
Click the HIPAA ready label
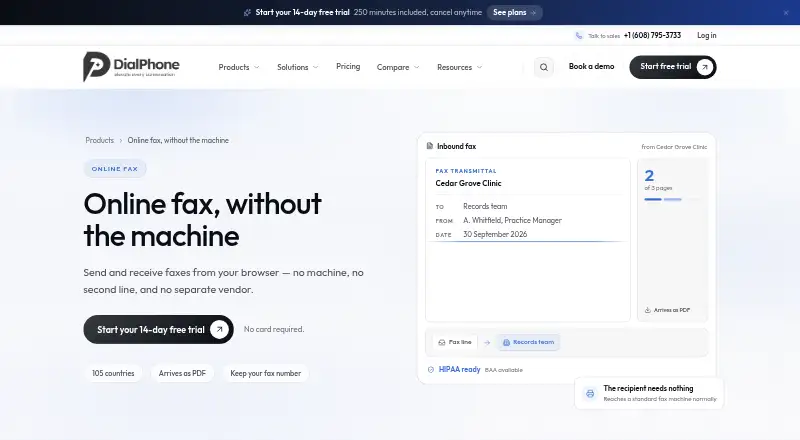click(459, 369)
